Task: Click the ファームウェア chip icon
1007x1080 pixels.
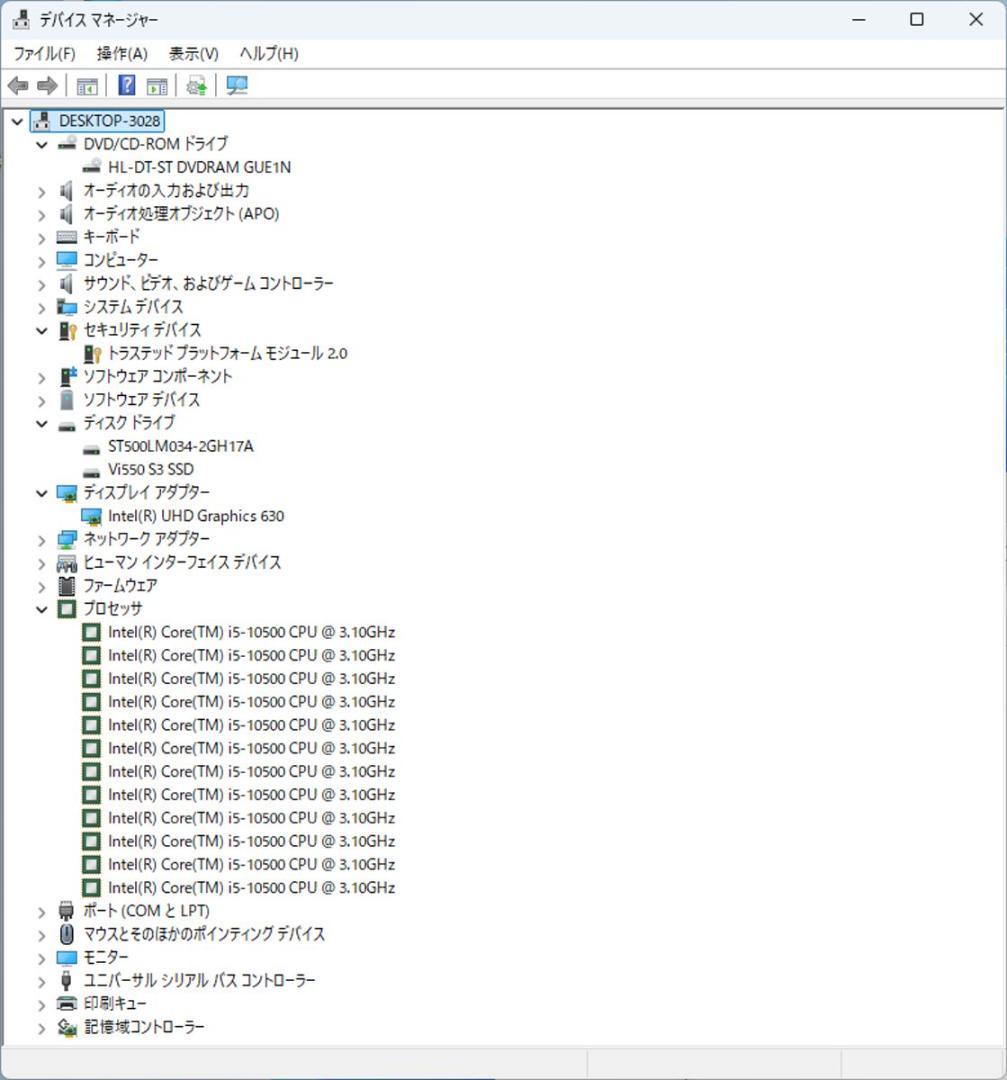Action: pos(67,585)
